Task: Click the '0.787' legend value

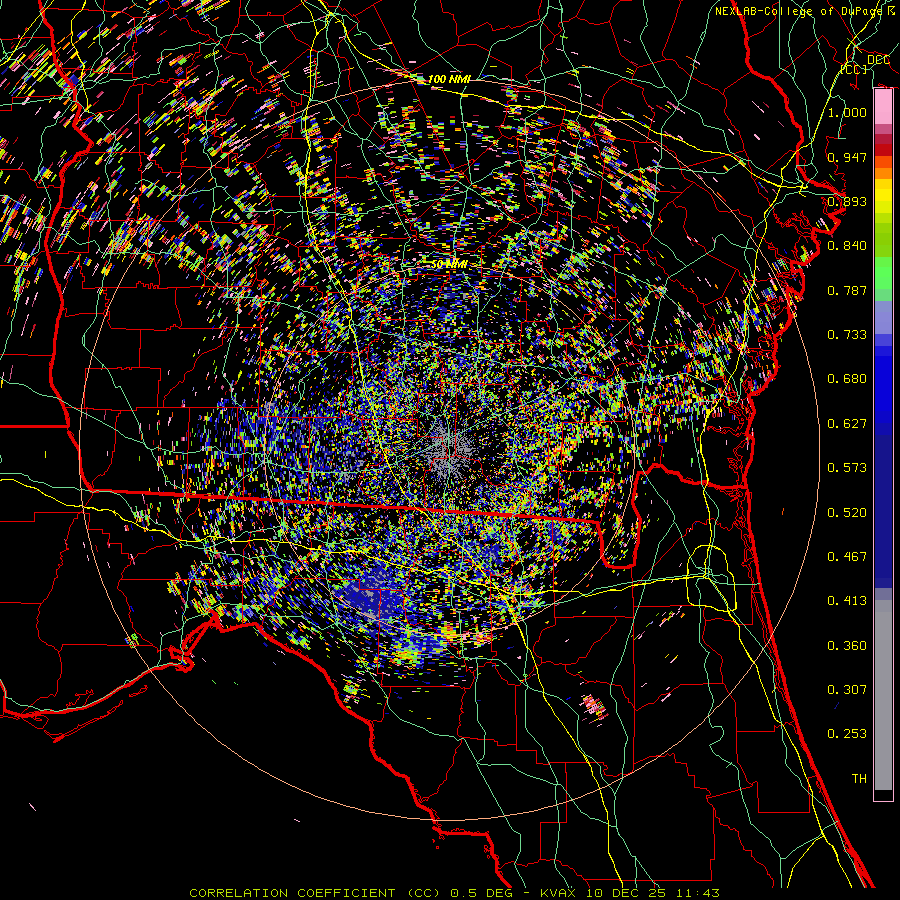Action: pyautogui.click(x=847, y=290)
